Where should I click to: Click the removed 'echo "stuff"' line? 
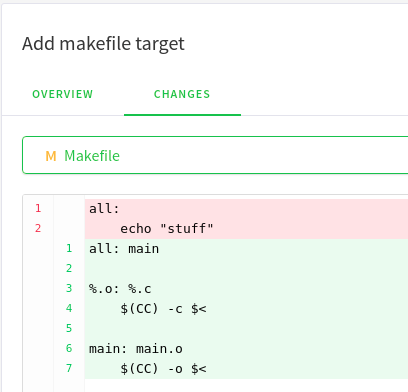pyautogui.click(x=246, y=229)
